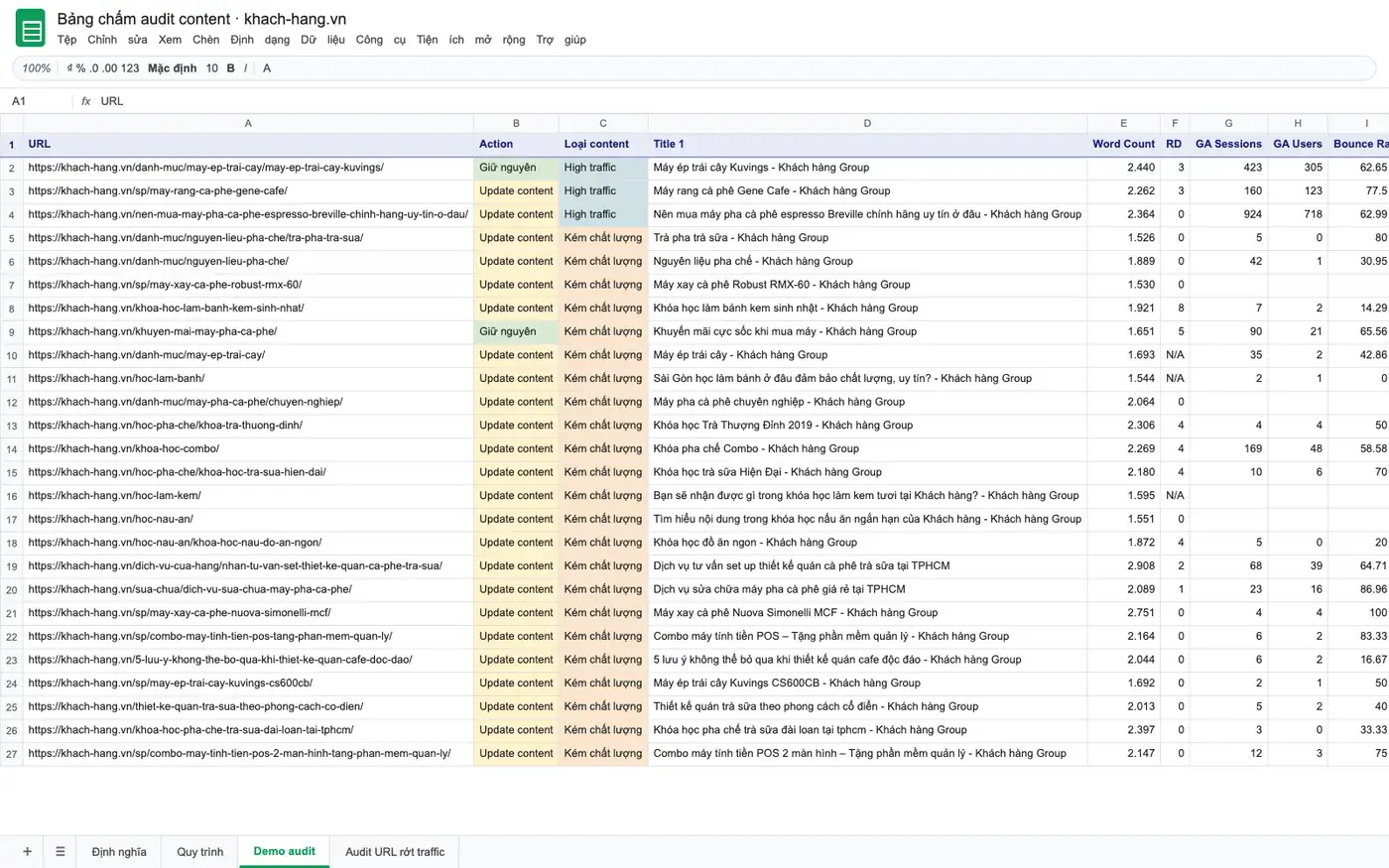1389x868 pixels.
Task: Select the Loại content header cell
Action: pos(603,144)
